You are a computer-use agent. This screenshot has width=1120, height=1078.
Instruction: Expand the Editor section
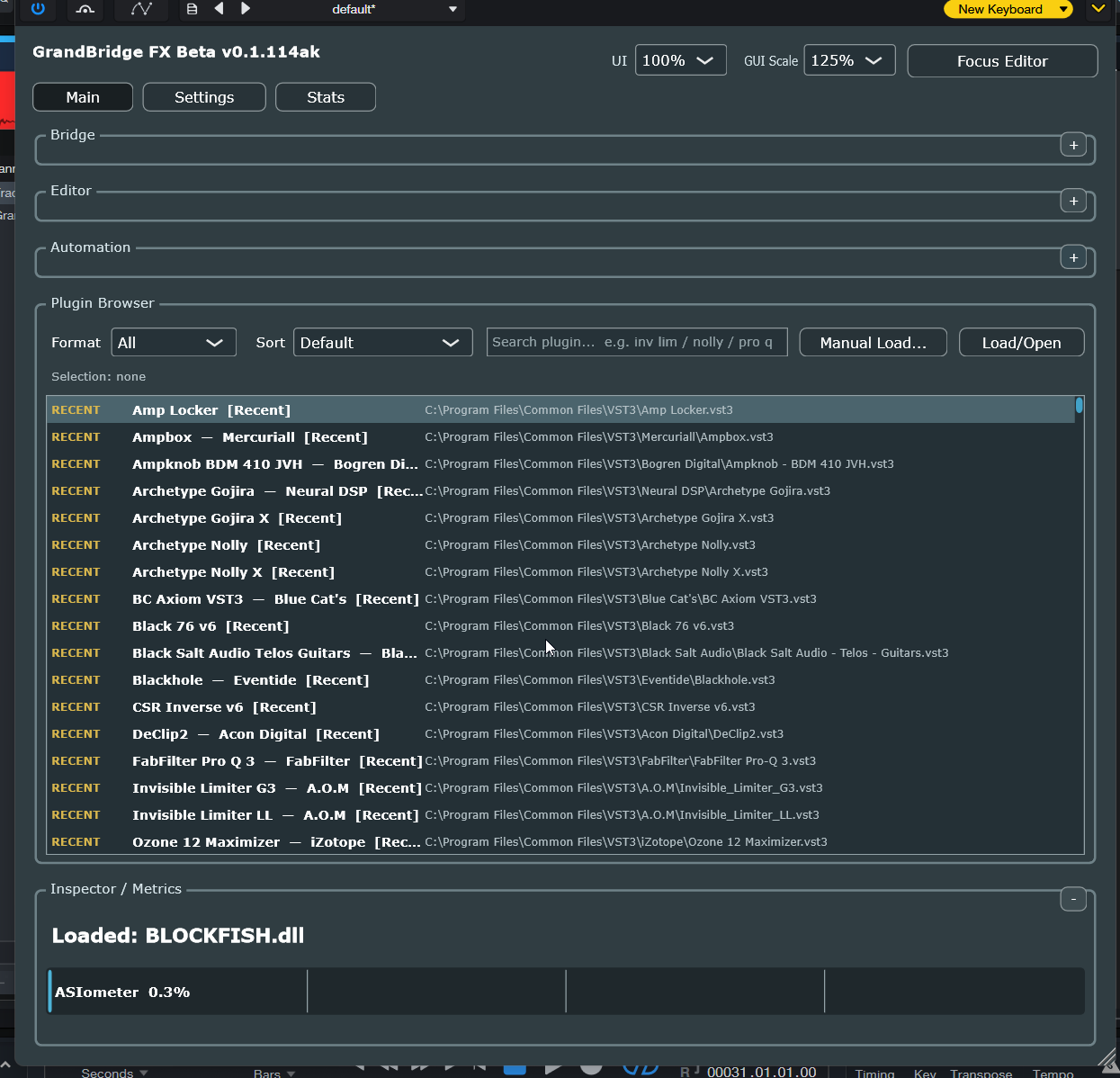click(1073, 201)
